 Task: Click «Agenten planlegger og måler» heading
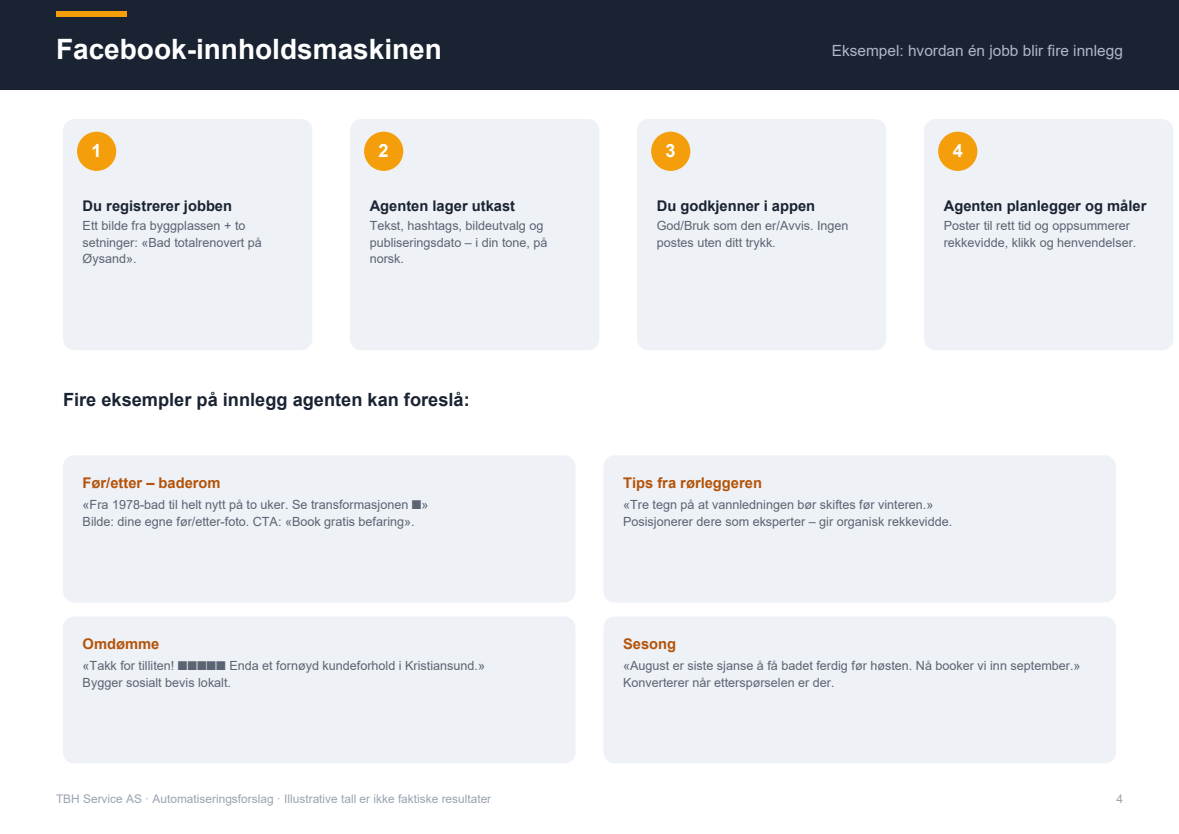(1045, 206)
